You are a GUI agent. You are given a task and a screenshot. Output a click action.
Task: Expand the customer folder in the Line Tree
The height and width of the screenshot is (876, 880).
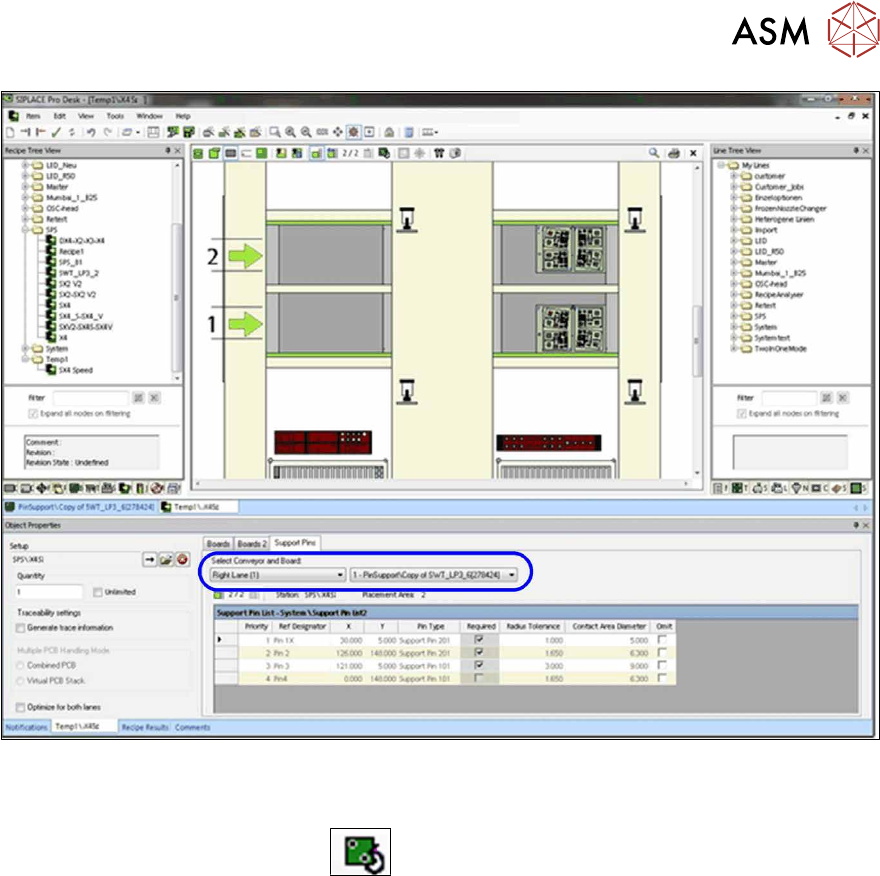[734, 176]
